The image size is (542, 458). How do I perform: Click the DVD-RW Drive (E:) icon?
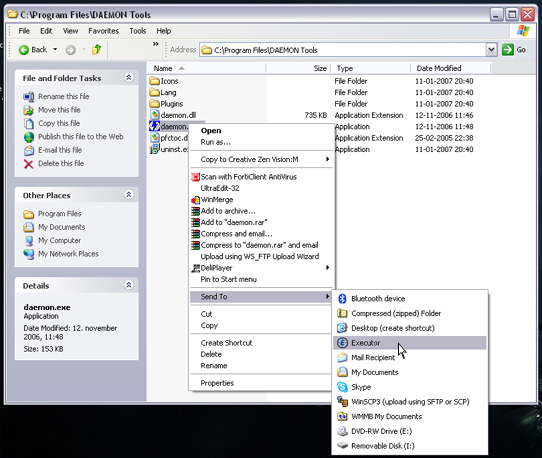tap(342, 431)
